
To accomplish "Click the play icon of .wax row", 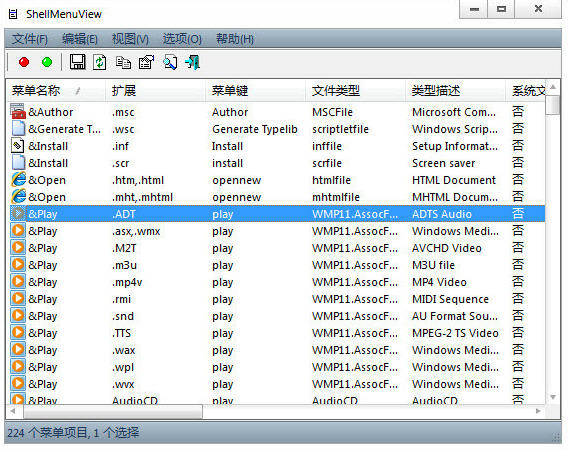I will (18, 350).
